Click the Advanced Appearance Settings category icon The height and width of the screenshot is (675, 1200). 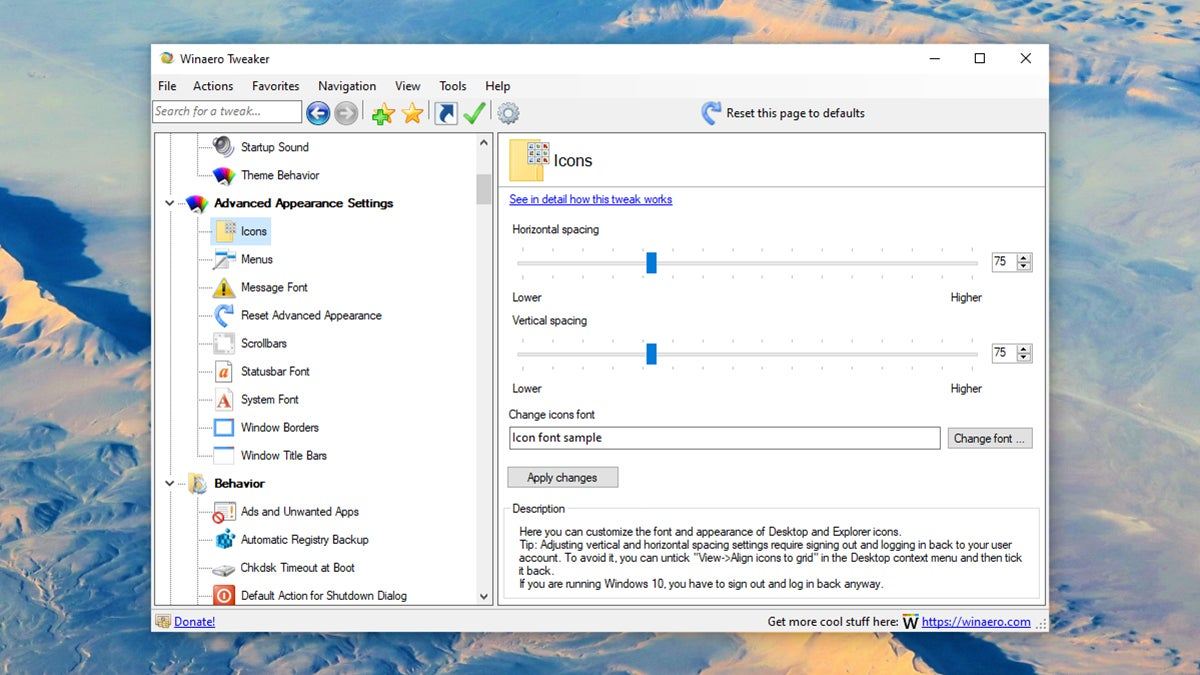coord(197,203)
